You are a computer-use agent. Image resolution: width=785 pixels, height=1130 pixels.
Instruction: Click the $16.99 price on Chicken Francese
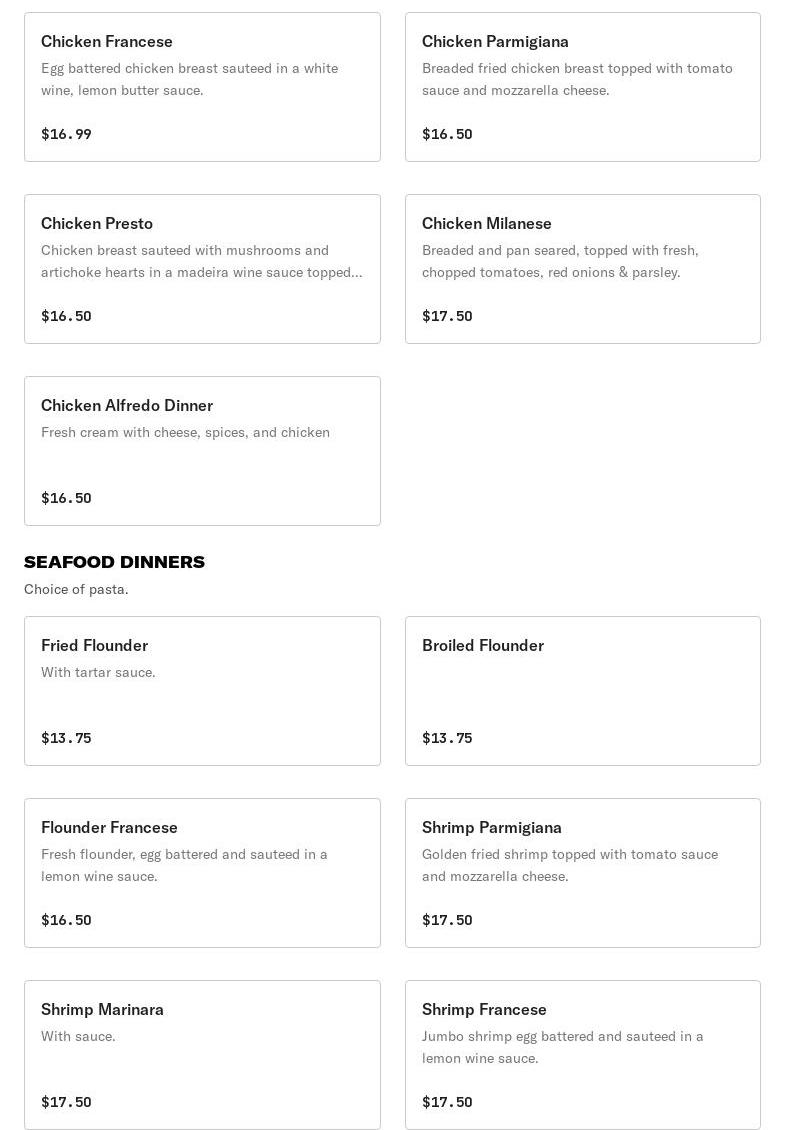(x=66, y=134)
